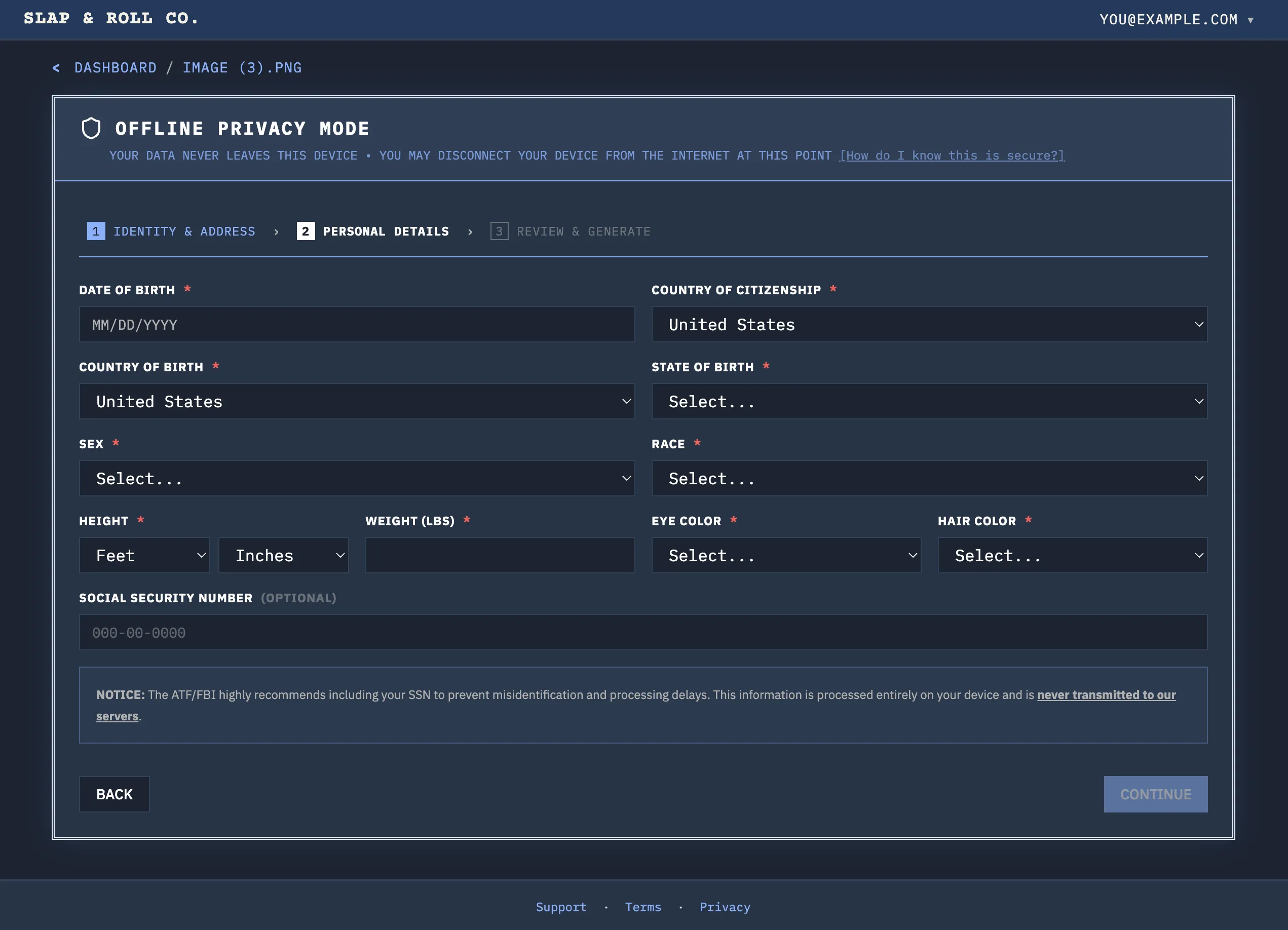Screen dimensions: 1288x930
Task: Click the 'IMAGE (3).PNG' breadcrumb text
Action: pyautogui.click(x=242, y=68)
